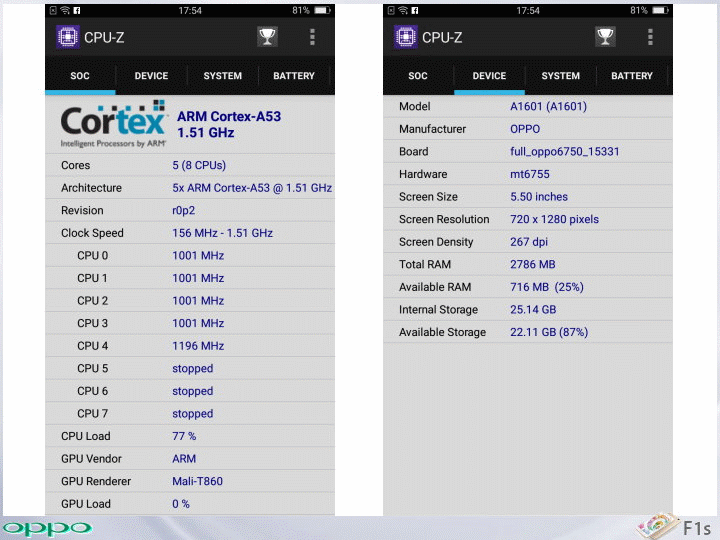This screenshot has width=720, height=540.
Task: Open overflow menu dots in left screen
Action: [x=312, y=37]
